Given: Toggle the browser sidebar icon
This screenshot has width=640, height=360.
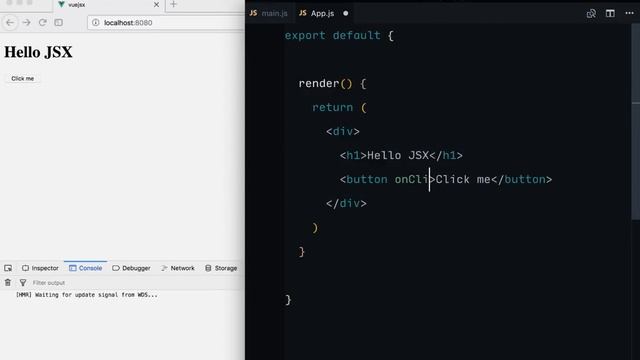Looking at the screenshot, I should click(58, 22).
